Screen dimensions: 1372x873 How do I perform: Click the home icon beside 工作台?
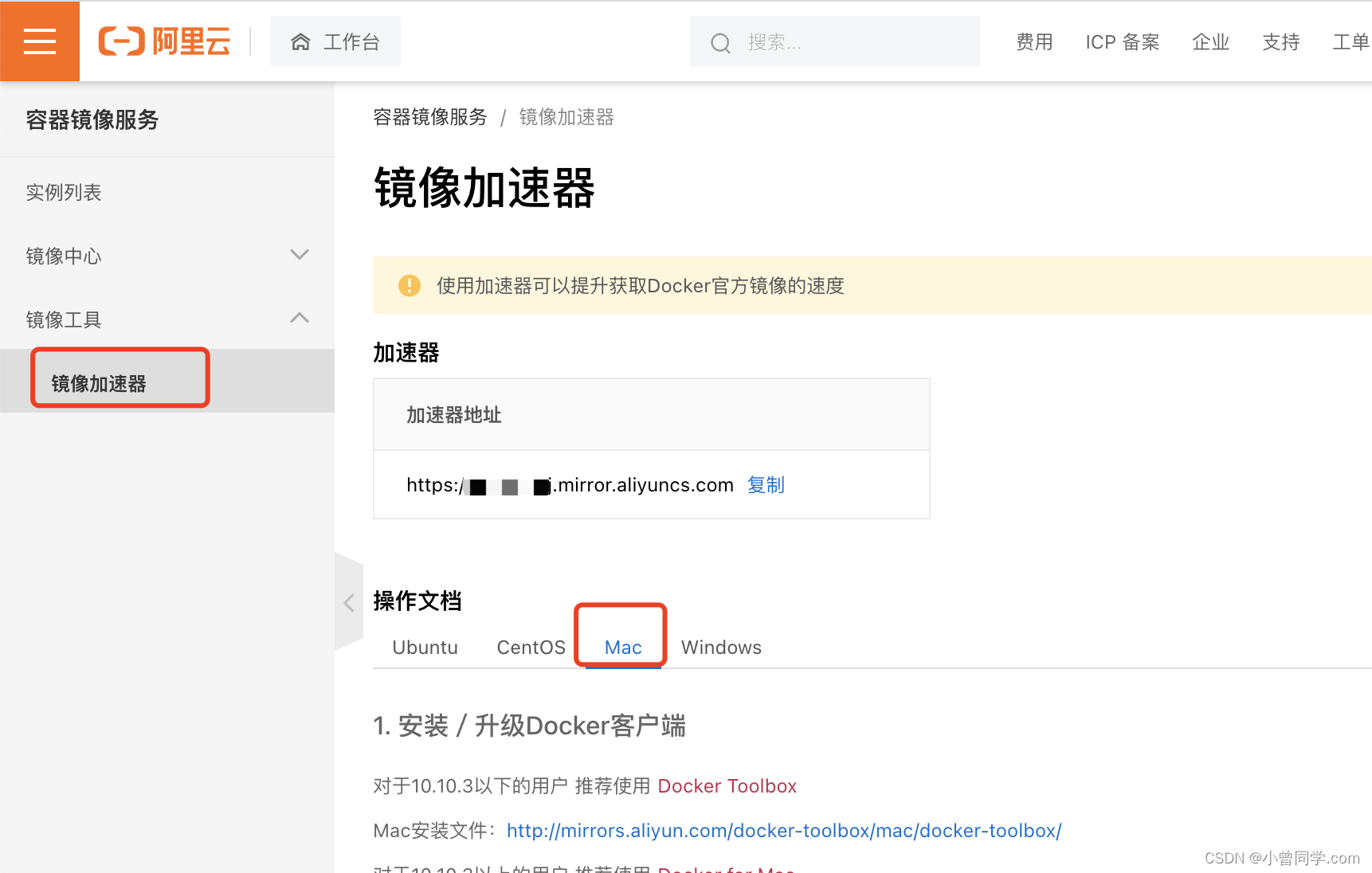click(x=300, y=41)
